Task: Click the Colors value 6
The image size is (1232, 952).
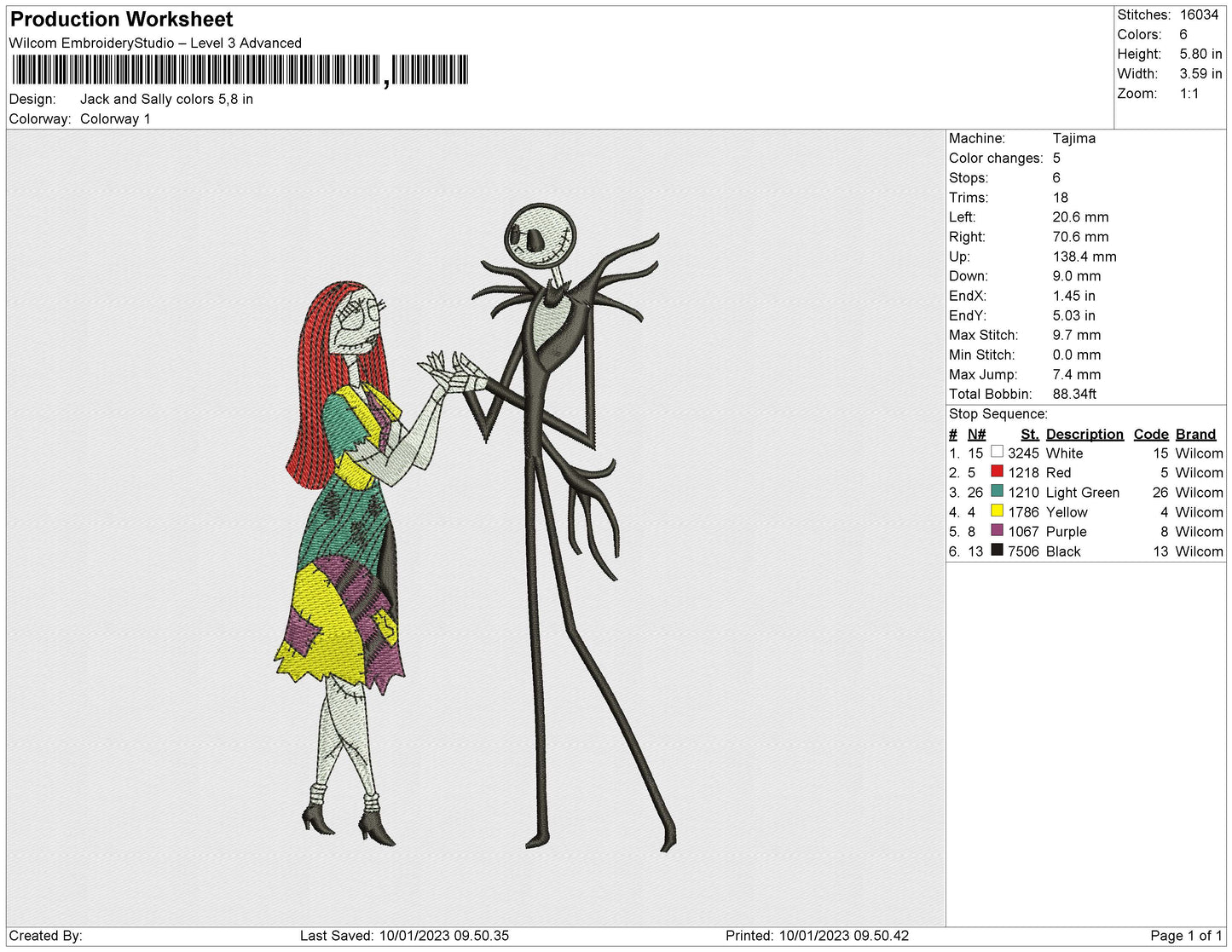Action: [1183, 34]
